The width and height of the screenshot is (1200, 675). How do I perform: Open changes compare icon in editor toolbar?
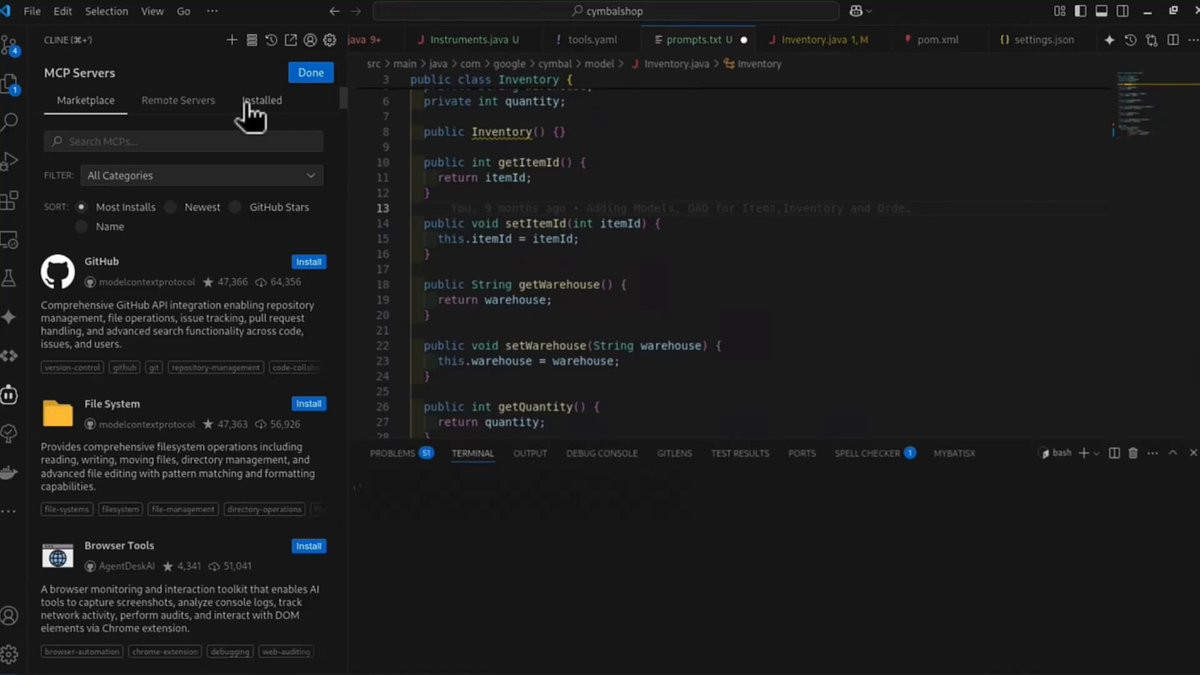(x=1151, y=40)
